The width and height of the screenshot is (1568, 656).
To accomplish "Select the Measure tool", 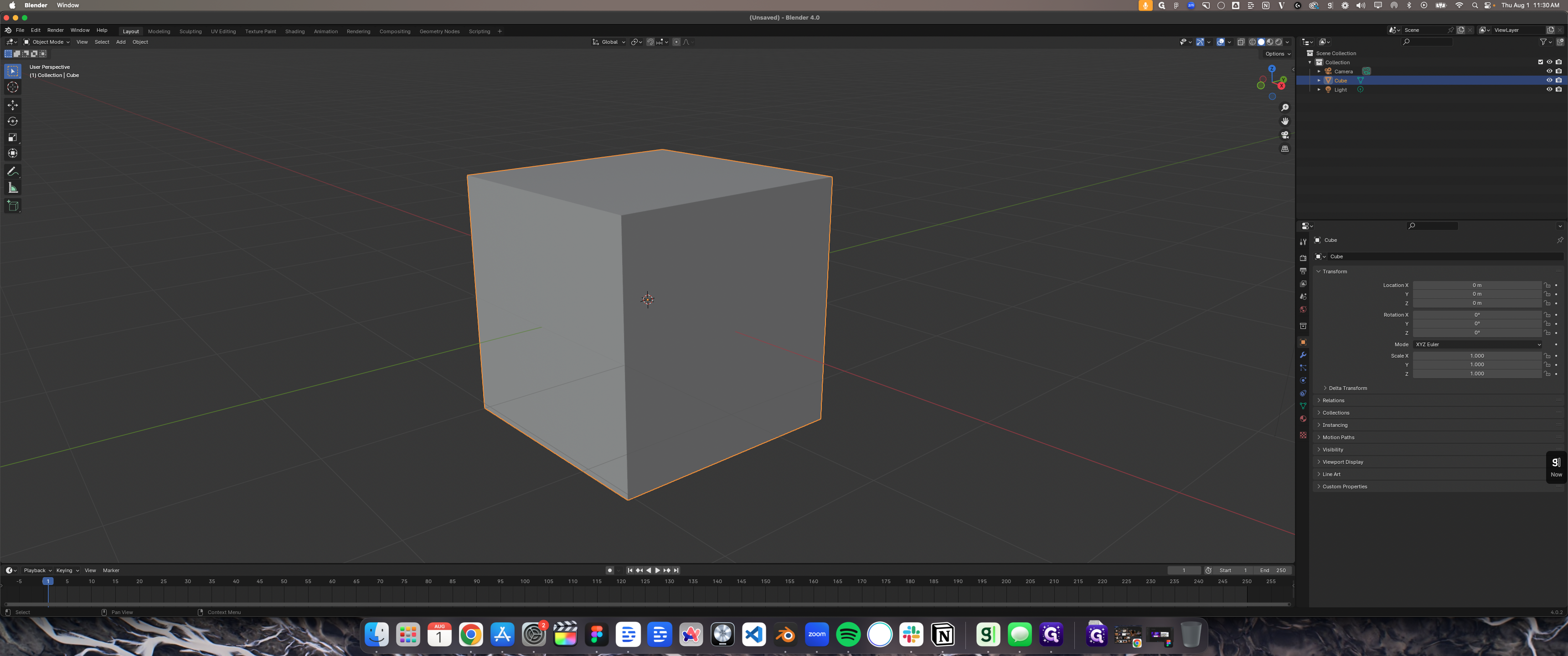I will [13, 187].
